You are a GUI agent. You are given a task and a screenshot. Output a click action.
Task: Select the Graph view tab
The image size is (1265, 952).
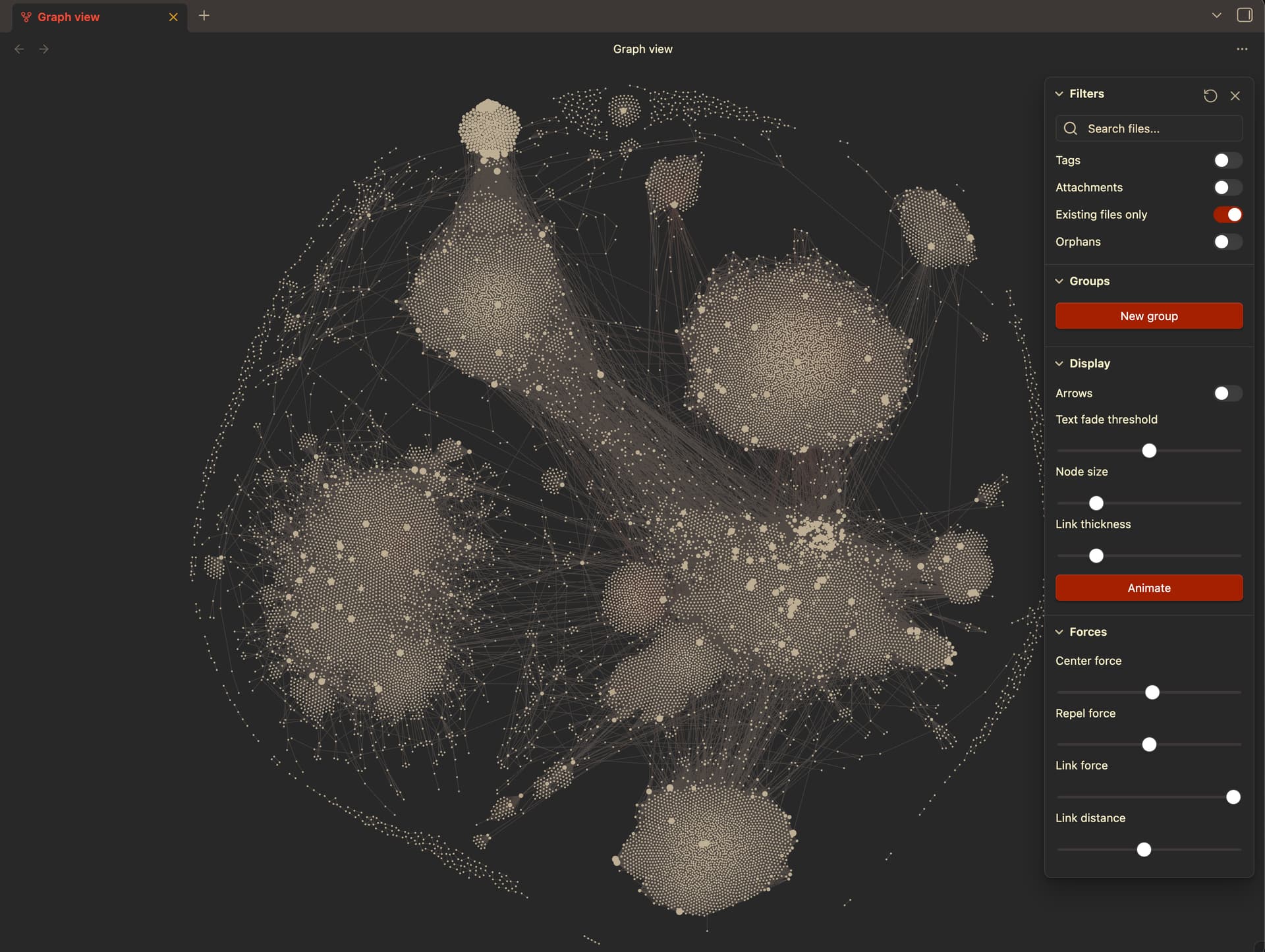click(x=69, y=17)
